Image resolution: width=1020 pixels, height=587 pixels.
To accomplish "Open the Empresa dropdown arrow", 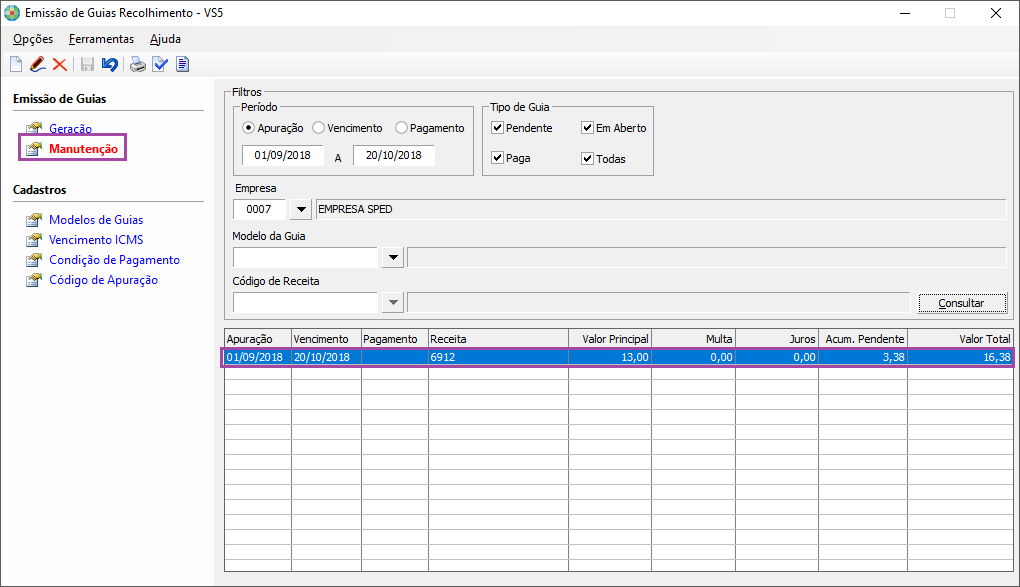I will (x=301, y=210).
